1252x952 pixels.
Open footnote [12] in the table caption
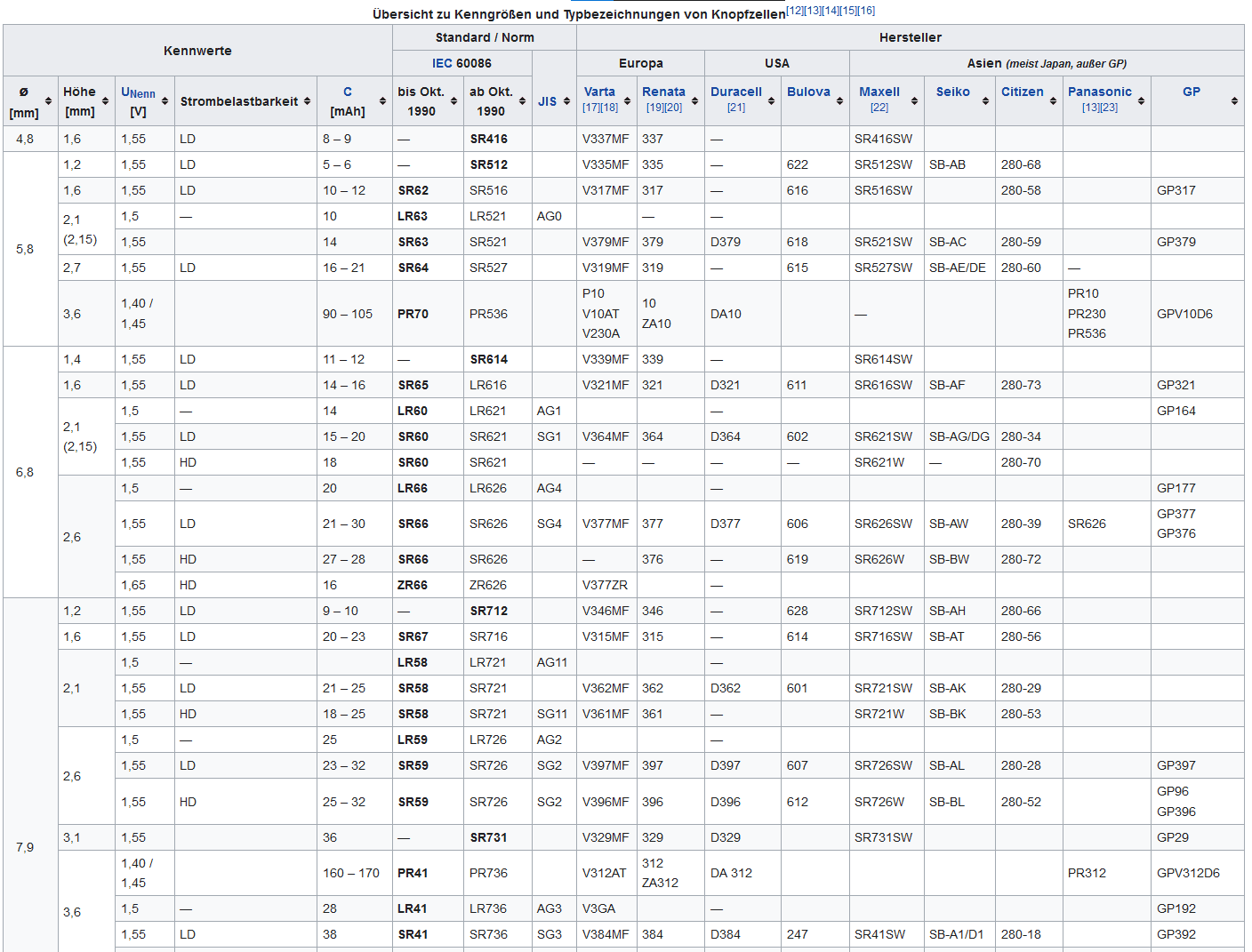pyautogui.click(x=795, y=11)
